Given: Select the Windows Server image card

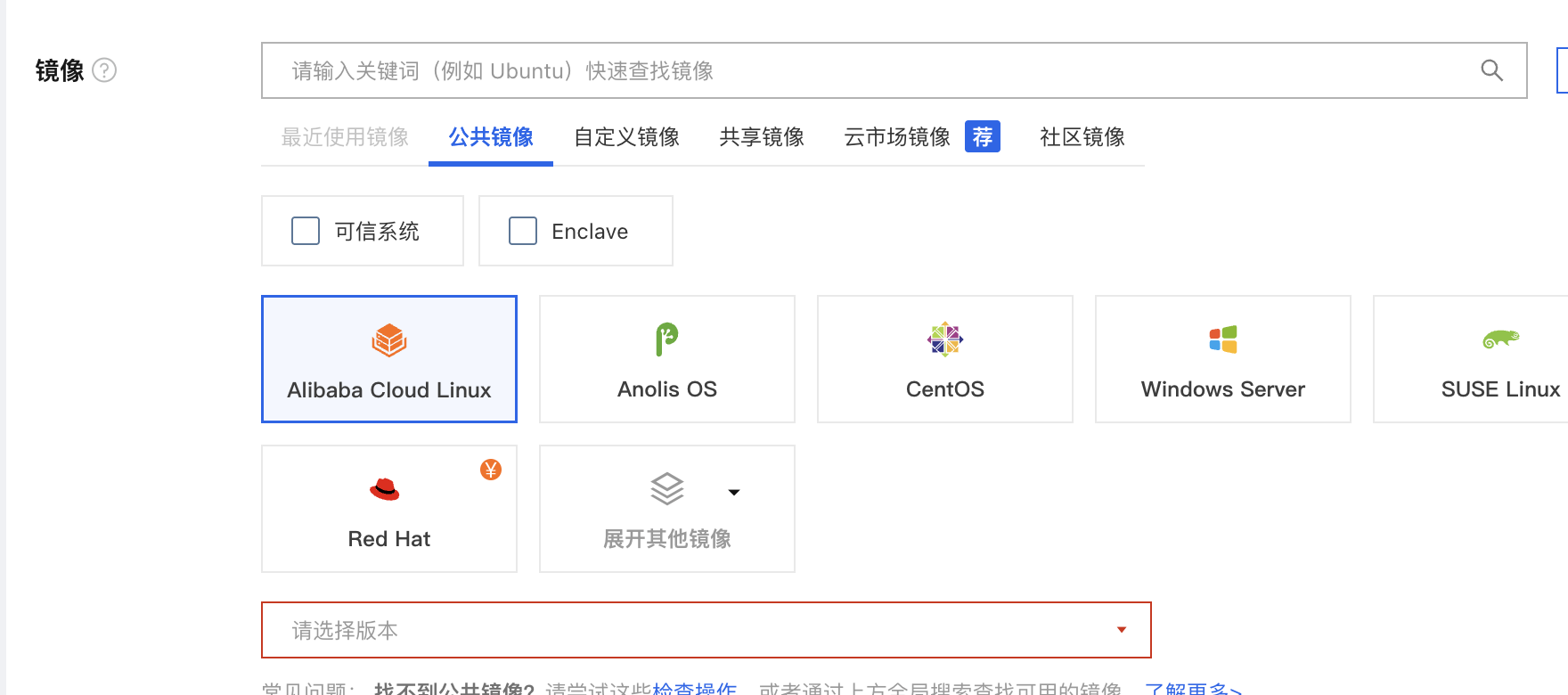Looking at the screenshot, I should [1223, 359].
